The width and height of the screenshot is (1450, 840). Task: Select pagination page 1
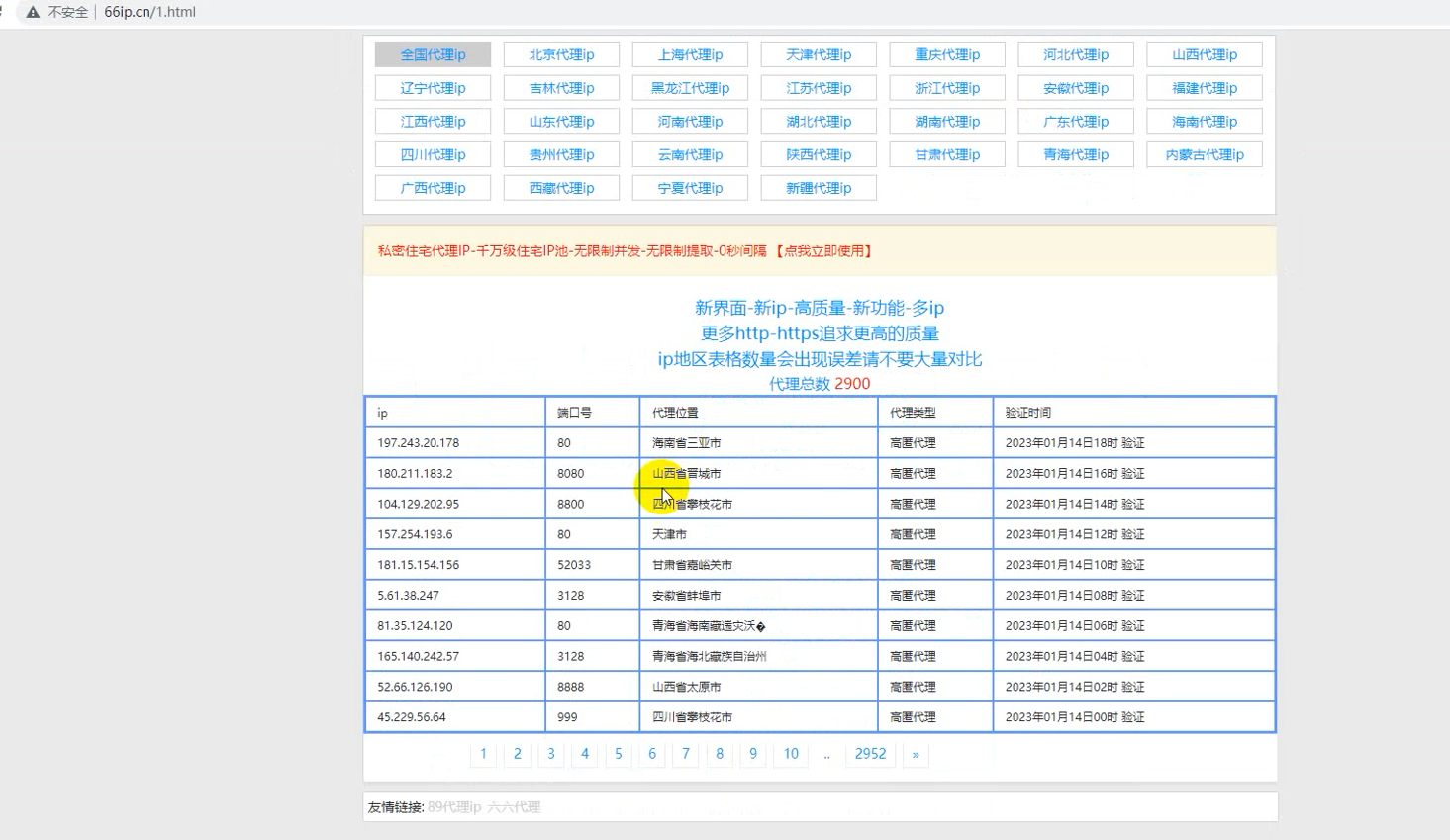pyautogui.click(x=483, y=754)
